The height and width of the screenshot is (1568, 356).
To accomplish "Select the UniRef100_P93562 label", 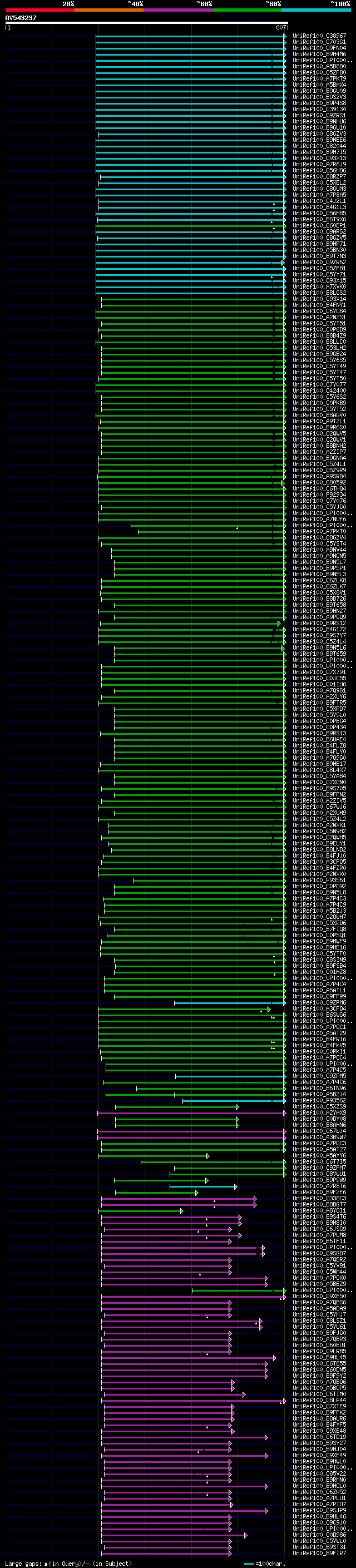I will coord(319,1101).
